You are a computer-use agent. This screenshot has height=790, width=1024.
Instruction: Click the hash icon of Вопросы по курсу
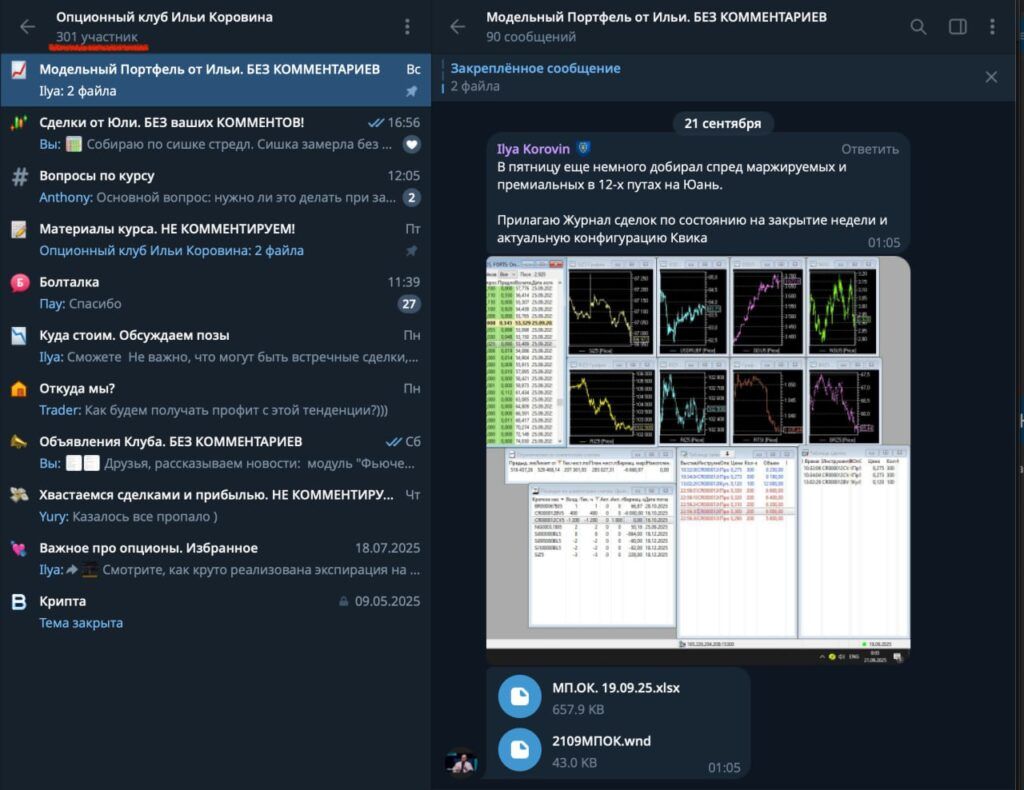pyautogui.click(x=20, y=176)
